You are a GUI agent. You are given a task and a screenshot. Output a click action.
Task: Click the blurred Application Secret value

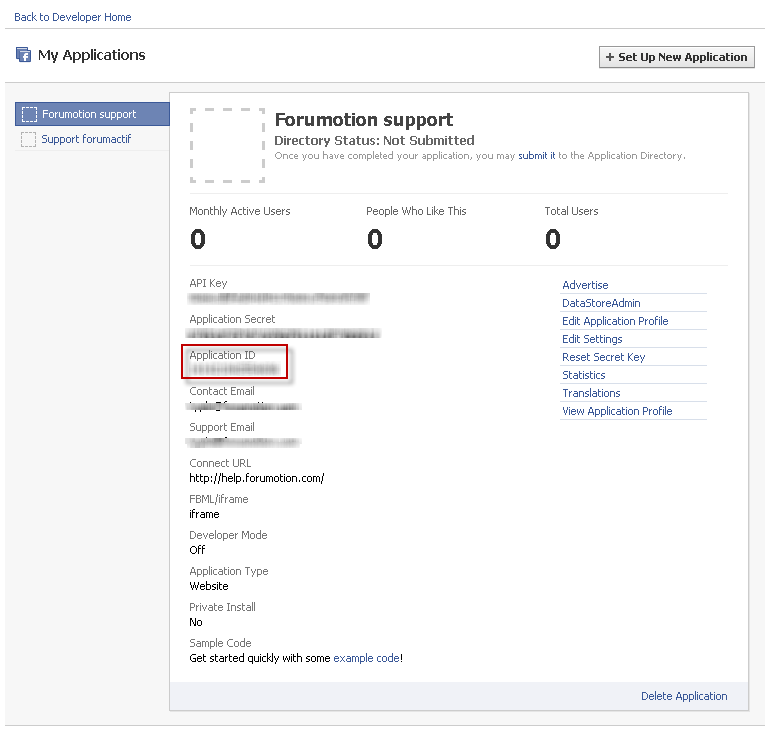(x=283, y=333)
